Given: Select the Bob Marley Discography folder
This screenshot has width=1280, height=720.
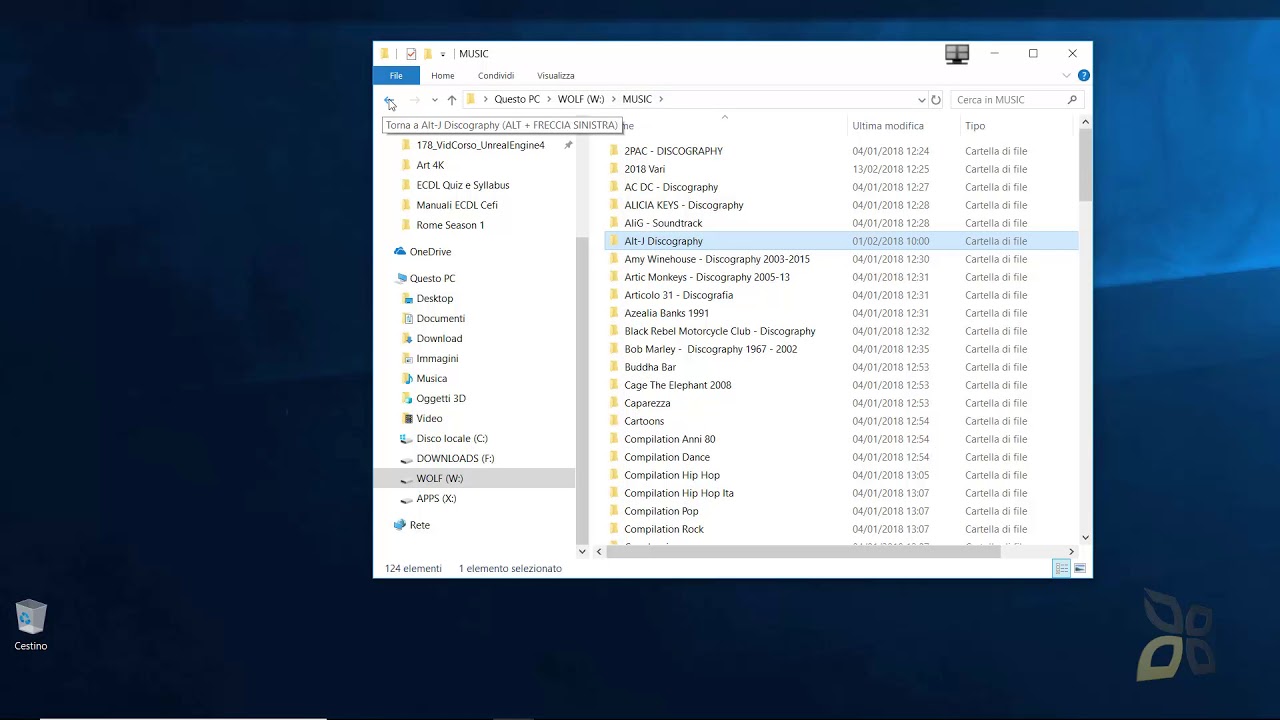Looking at the screenshot, I should click(711, 349).
